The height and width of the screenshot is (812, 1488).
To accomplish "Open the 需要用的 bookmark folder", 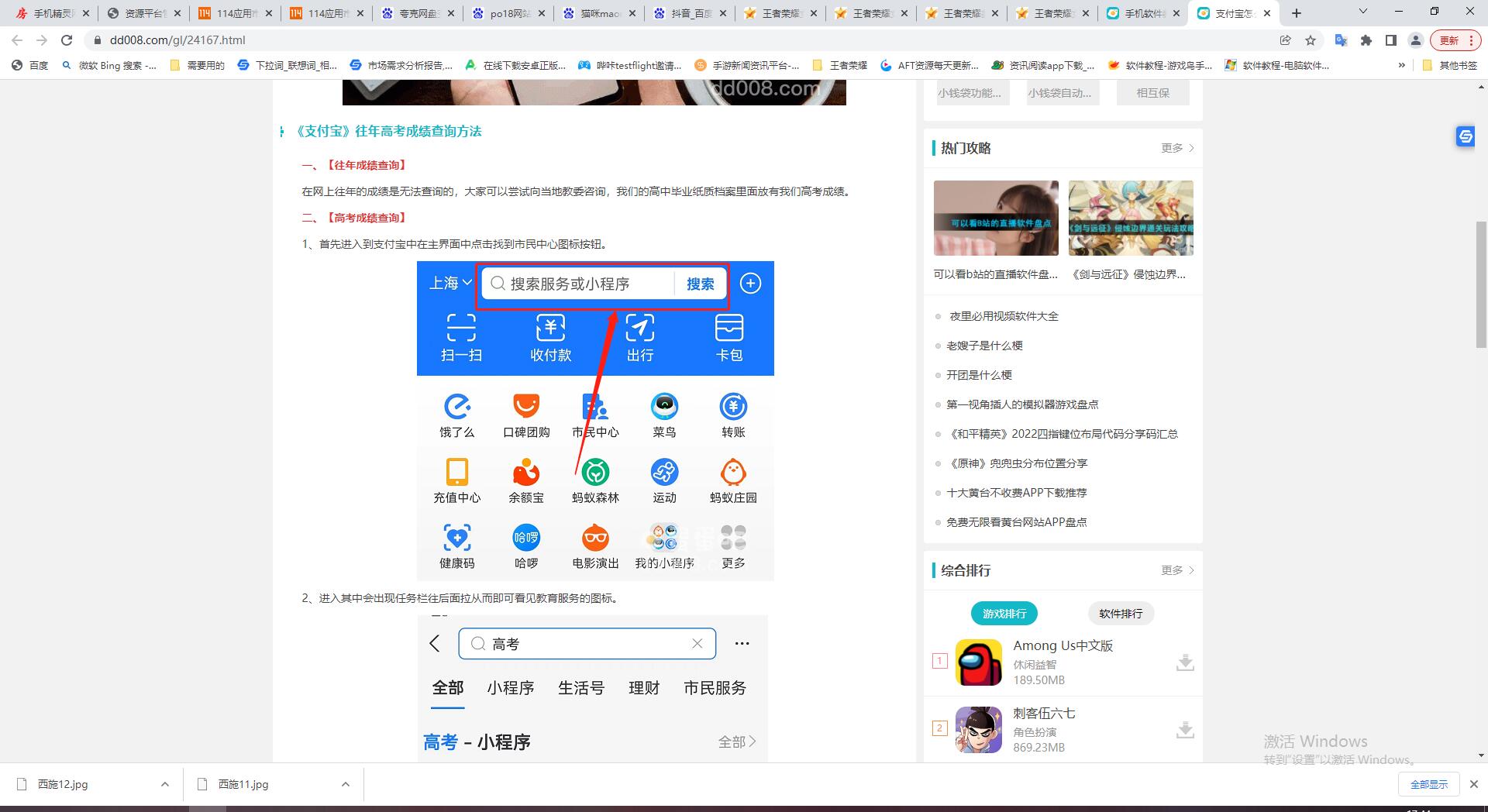I will click(x=197, y=66).
